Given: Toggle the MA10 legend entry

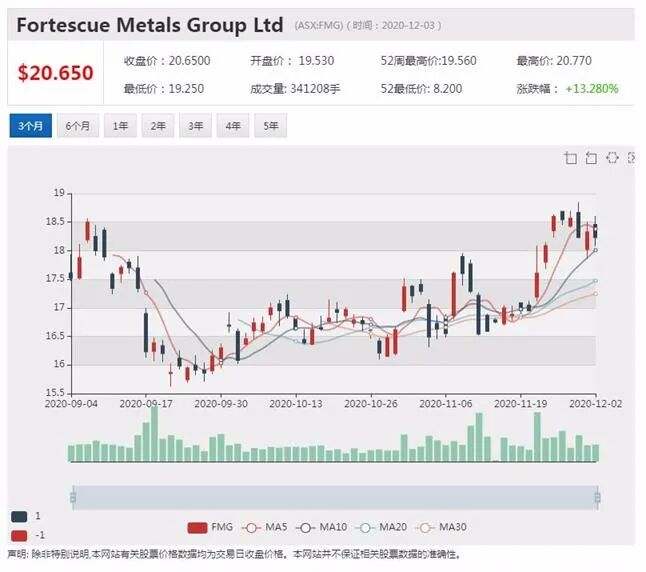Looking at the screenshot, I should 321,527.
